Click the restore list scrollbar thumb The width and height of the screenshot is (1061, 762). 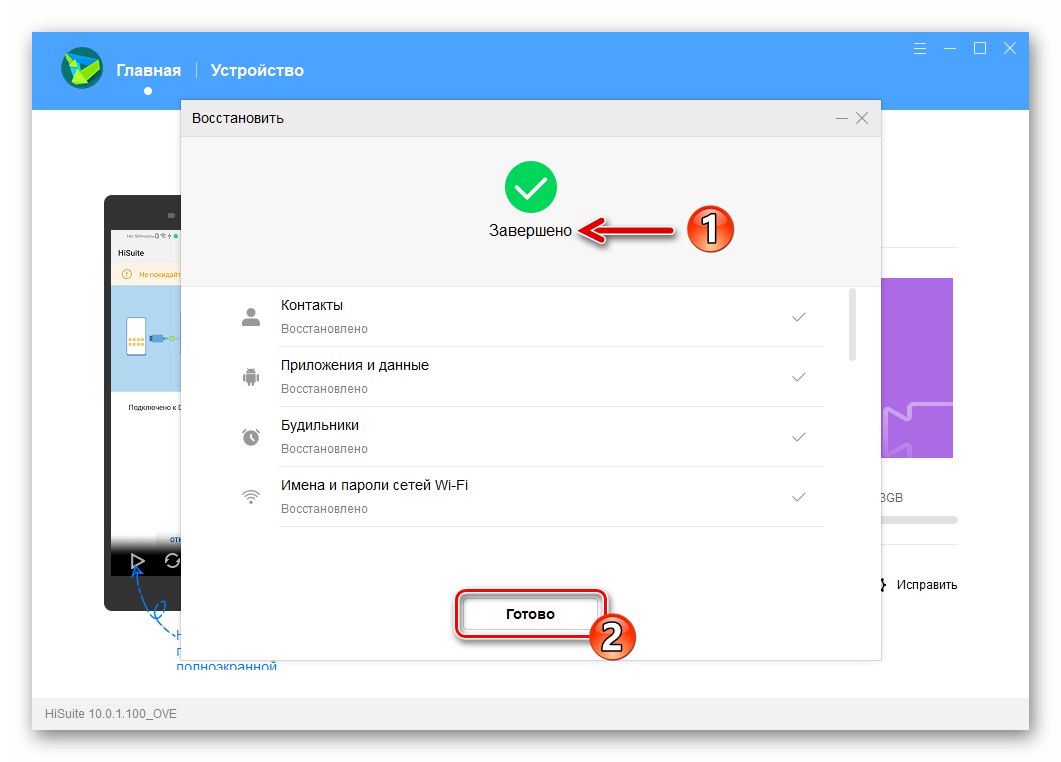click(x=852, y=325)
